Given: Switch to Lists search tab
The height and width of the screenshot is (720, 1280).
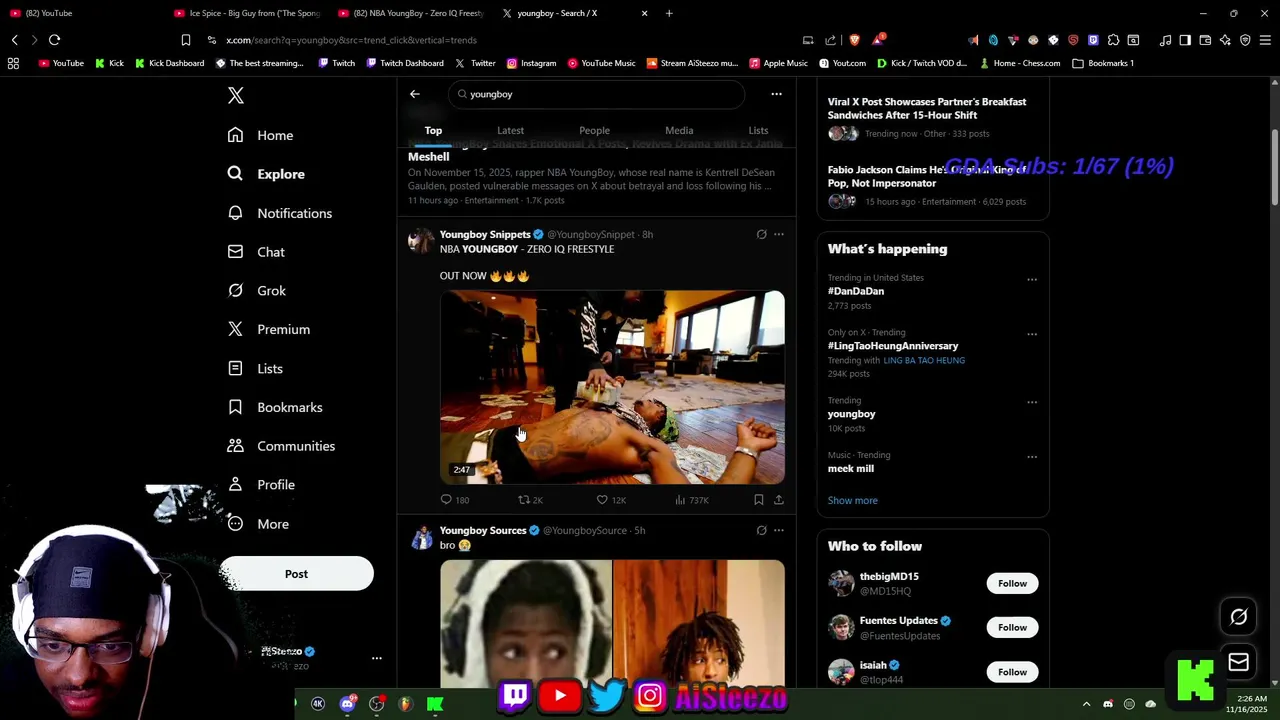Looking at the screenshot, I should tap(758, 130).
